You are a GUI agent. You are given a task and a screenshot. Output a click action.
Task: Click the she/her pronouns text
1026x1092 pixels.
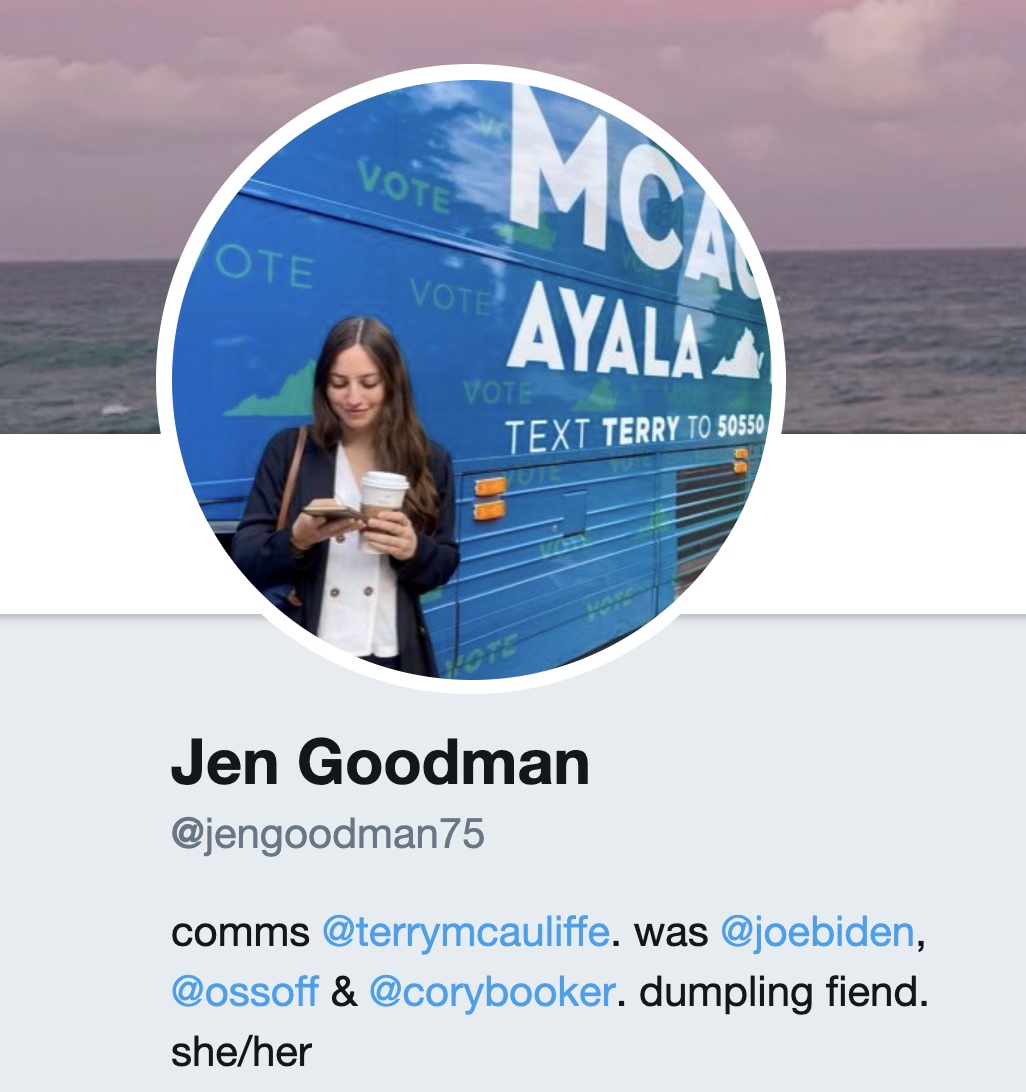click(241, 1052)
